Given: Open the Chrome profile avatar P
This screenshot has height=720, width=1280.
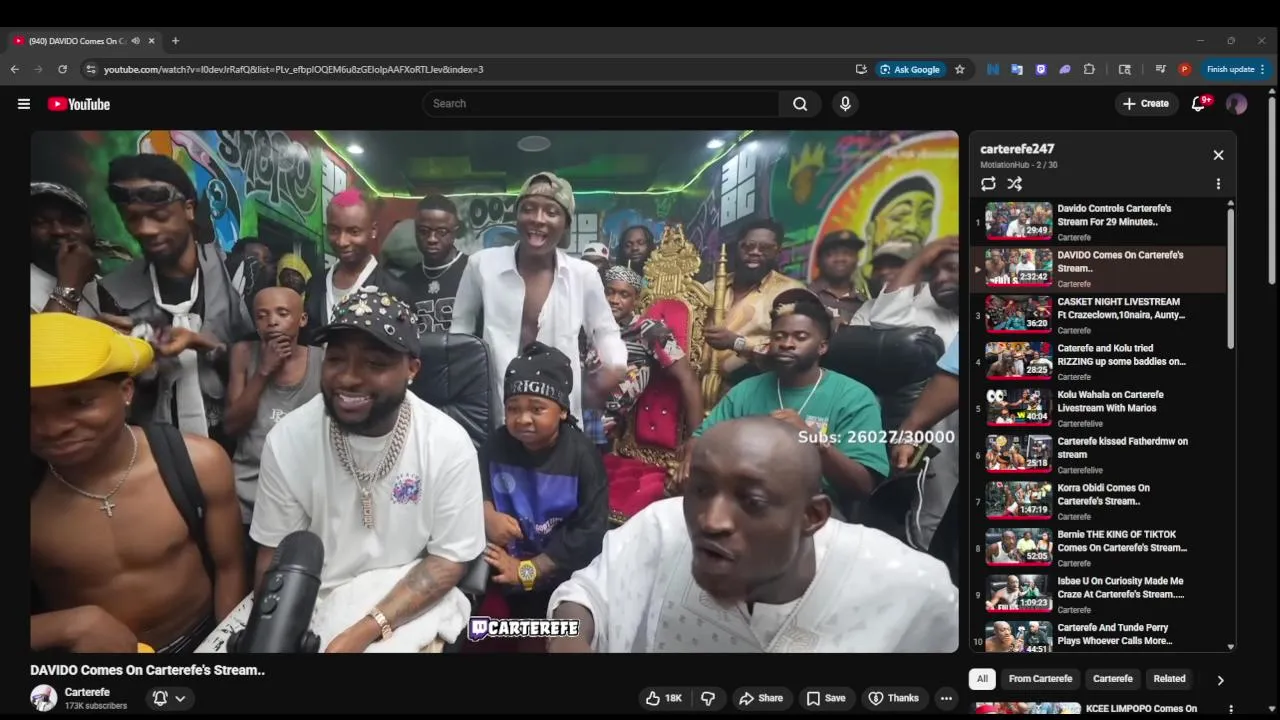Looking at the screenshot, I should pyautogui.click(x=1184, y=69).
